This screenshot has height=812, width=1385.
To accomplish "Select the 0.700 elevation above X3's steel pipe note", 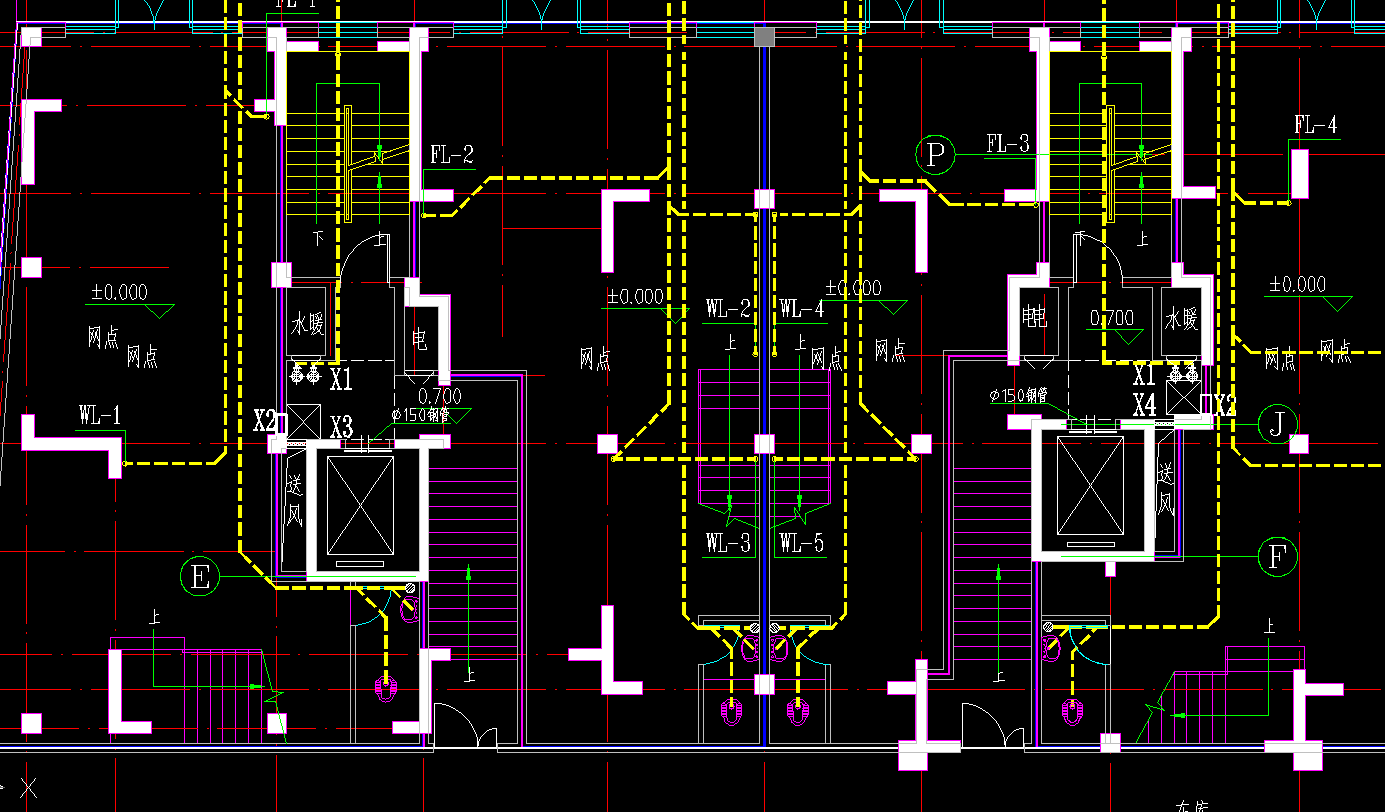I will [x=439, y=397].
